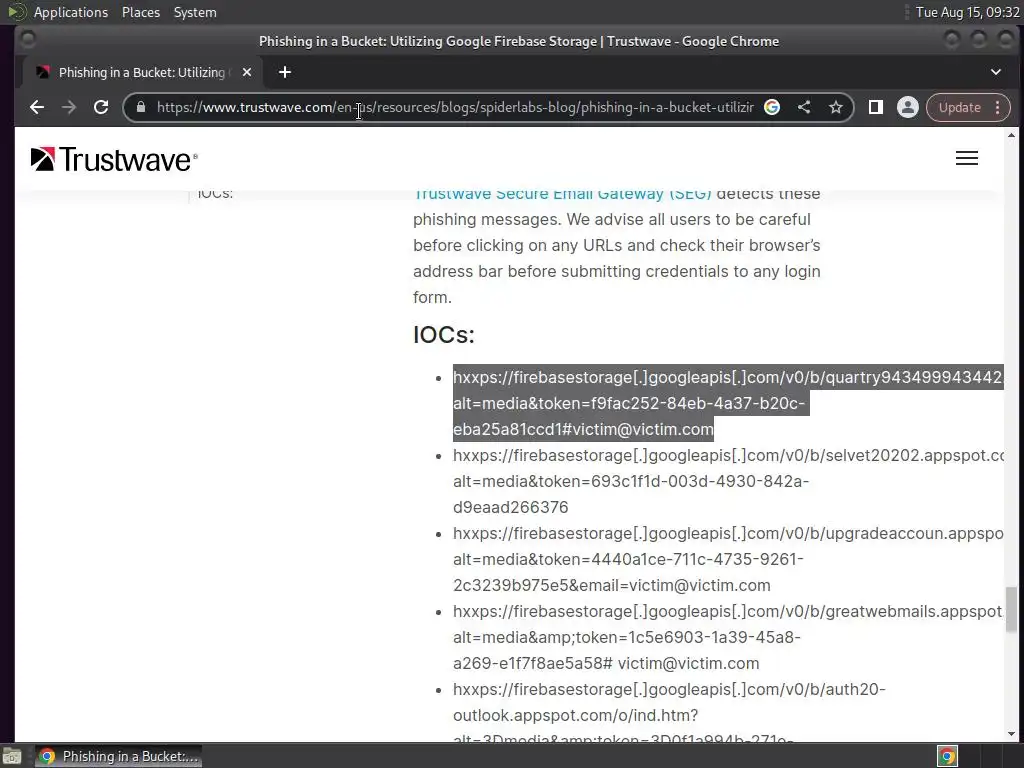Close the Phishing in a Bucket tab
Screen dimensions: 1024x768
point(247,72)
